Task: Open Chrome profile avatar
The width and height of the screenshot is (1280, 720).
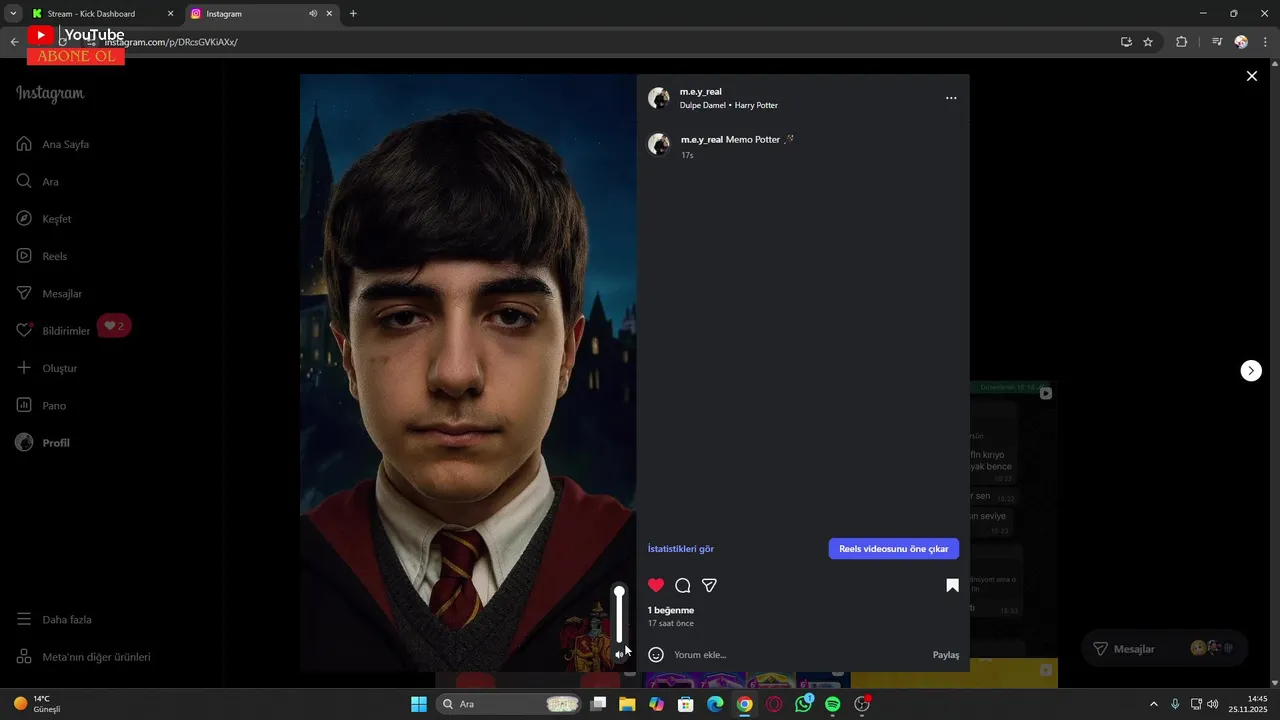Action: point(1241,42)
